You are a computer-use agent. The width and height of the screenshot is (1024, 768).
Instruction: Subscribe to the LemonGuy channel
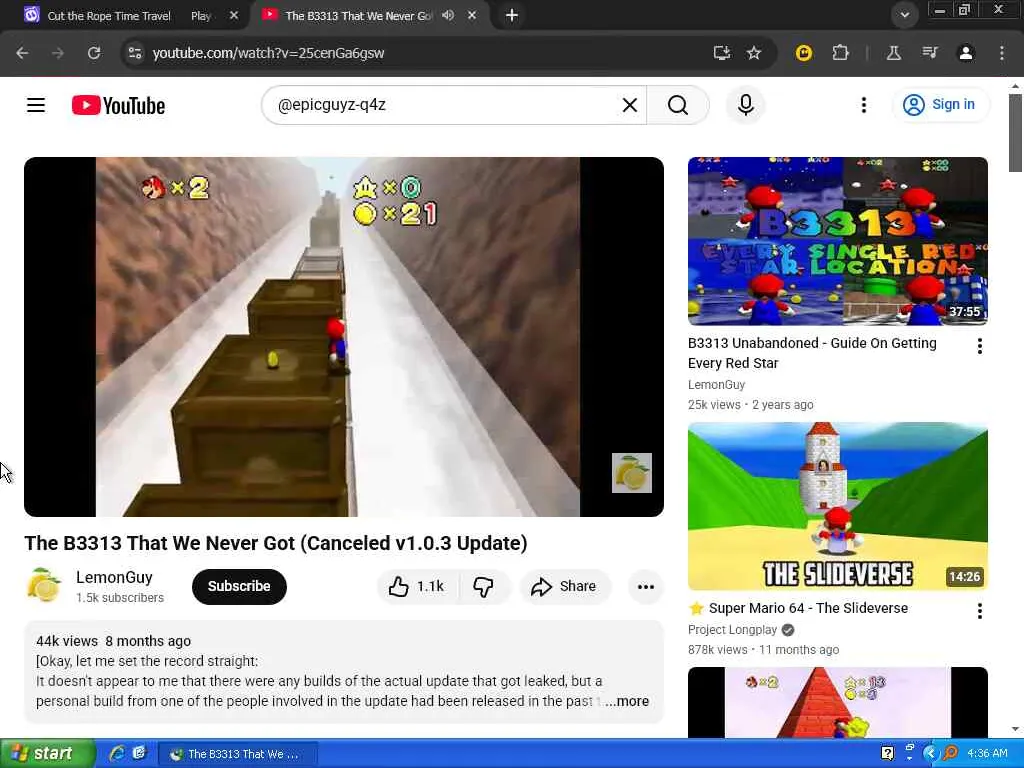[239, 586]
